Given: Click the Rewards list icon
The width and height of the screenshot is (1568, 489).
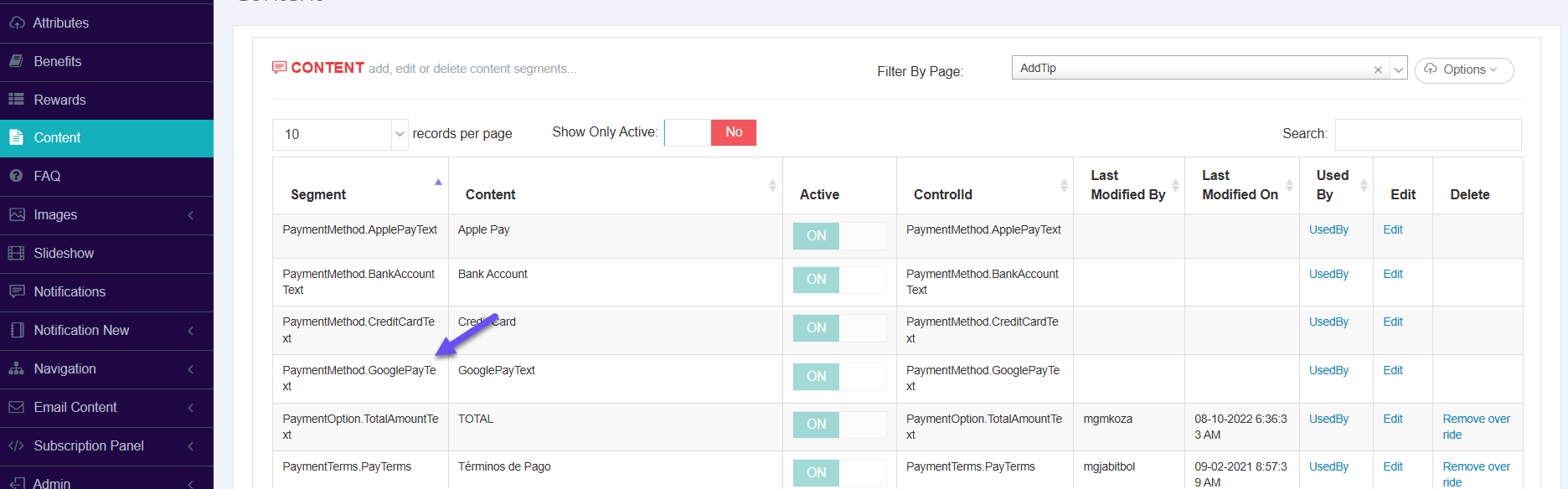Looking at the screenshot, I should click(x=16, y=100).
